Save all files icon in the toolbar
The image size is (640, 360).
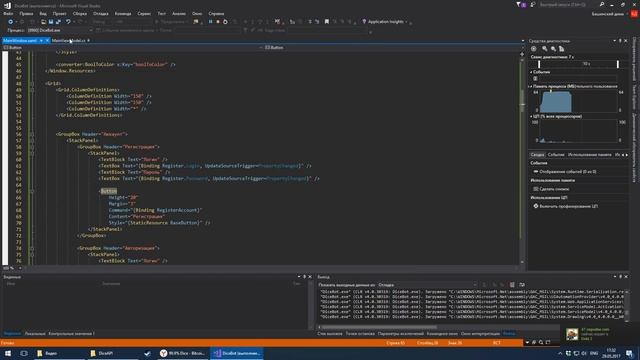[x=58, y=22]
